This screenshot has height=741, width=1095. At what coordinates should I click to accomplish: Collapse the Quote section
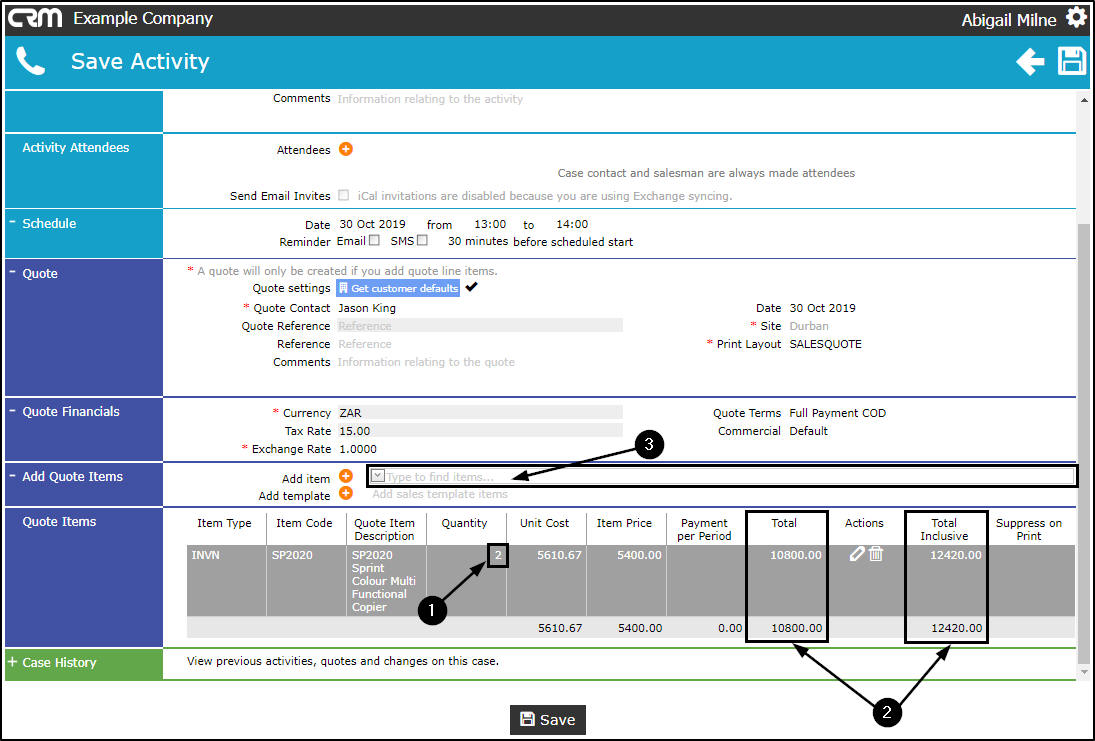13,272
